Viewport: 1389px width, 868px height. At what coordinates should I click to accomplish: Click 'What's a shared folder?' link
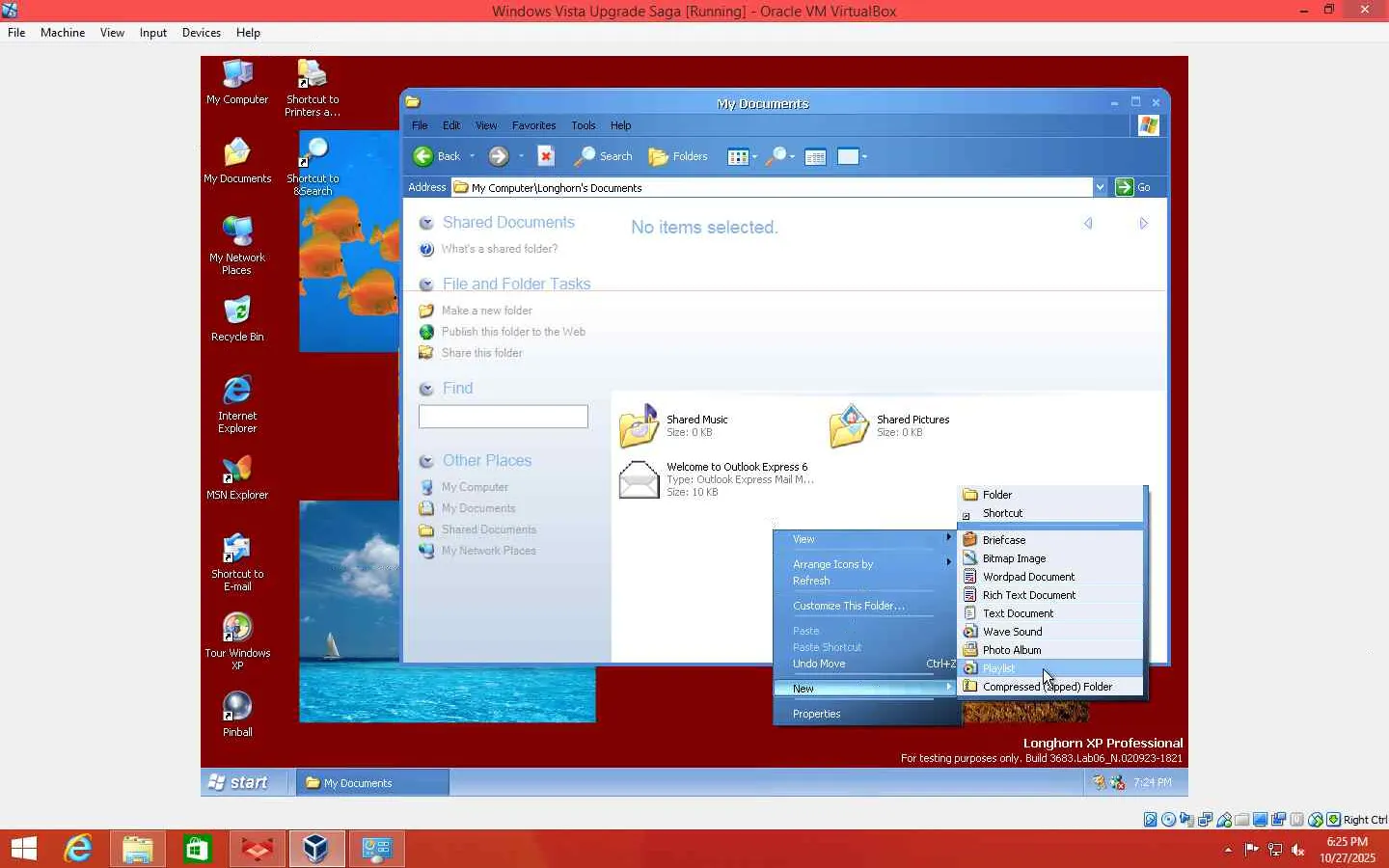pyautogui.click(x=500, y=249)
